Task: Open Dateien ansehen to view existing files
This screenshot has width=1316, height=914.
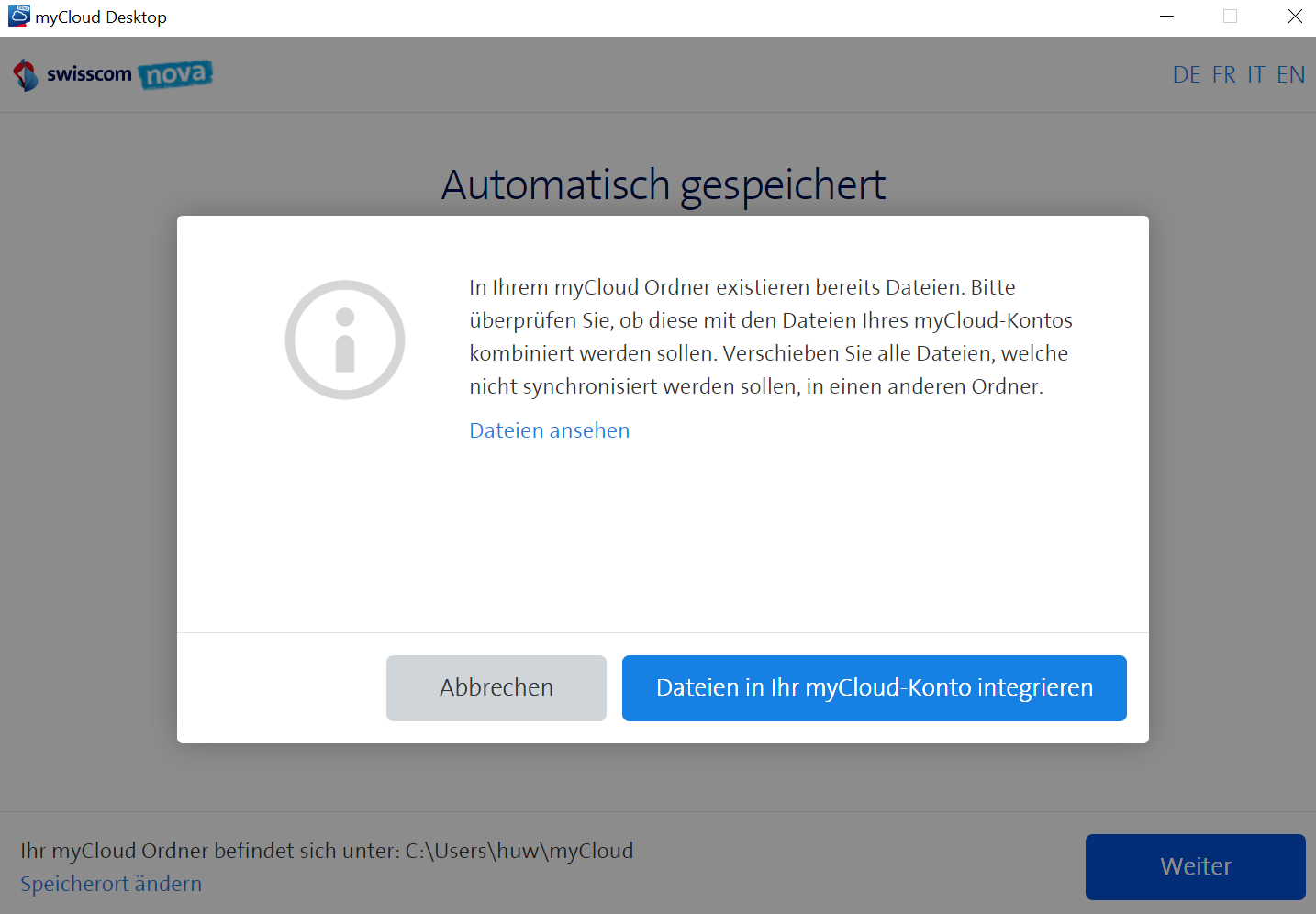Action: [549, 429]
